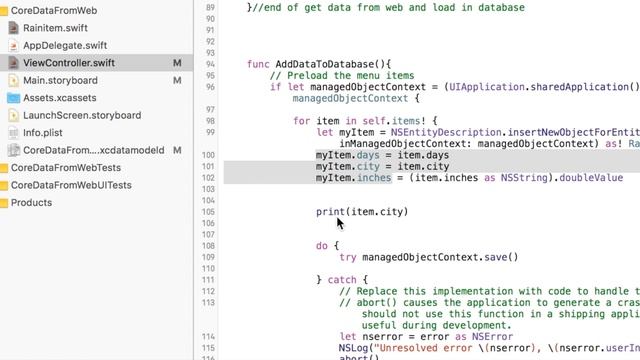Screen dimensions: 640x360
Task: Select the Products group
Action: [31, 203]
